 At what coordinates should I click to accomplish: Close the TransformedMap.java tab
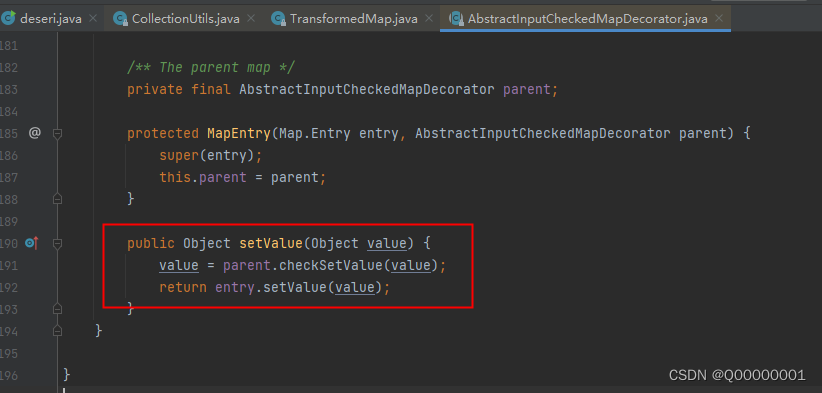click(429, 18)
